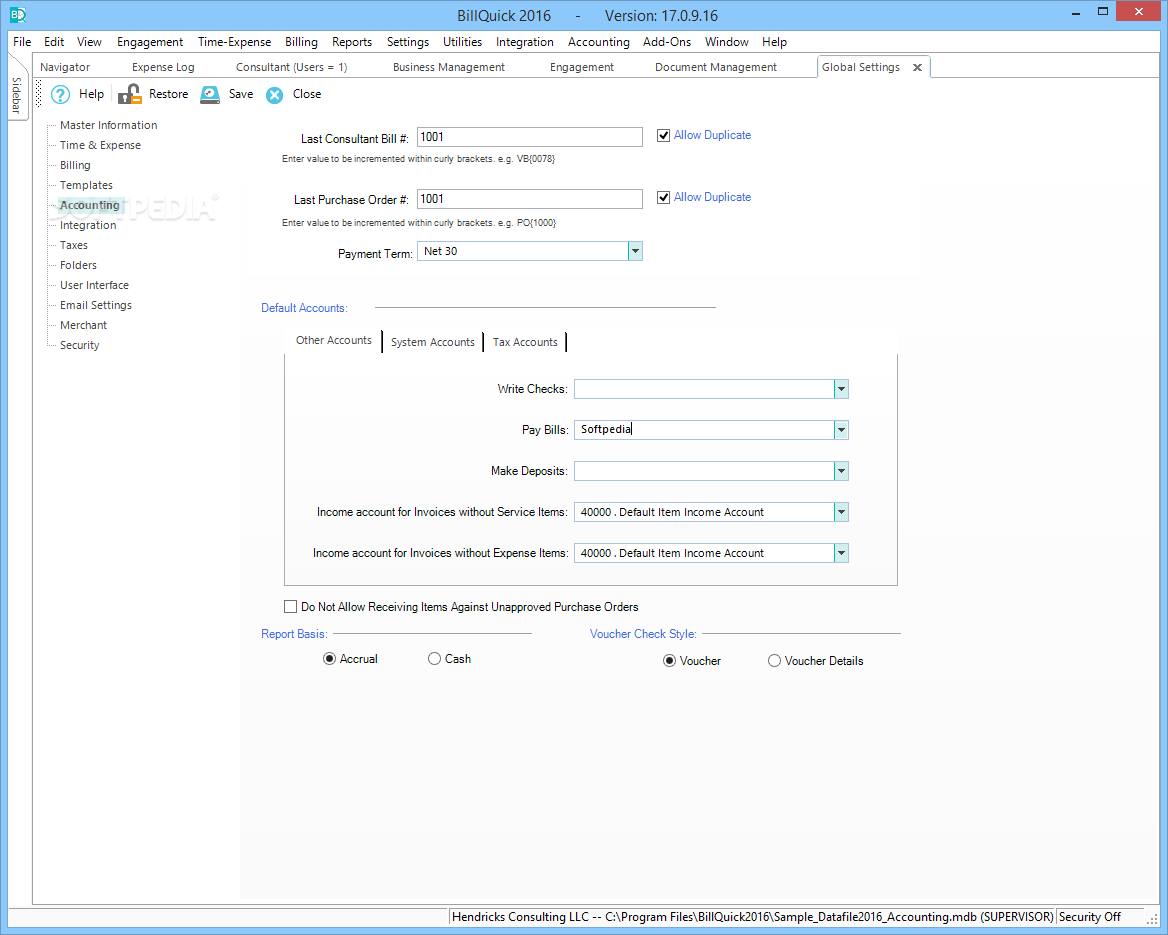This screenshot has width=1168, height=935.
Task: Open the File menu
Action: pyautogui.click(x=22, y=42)
